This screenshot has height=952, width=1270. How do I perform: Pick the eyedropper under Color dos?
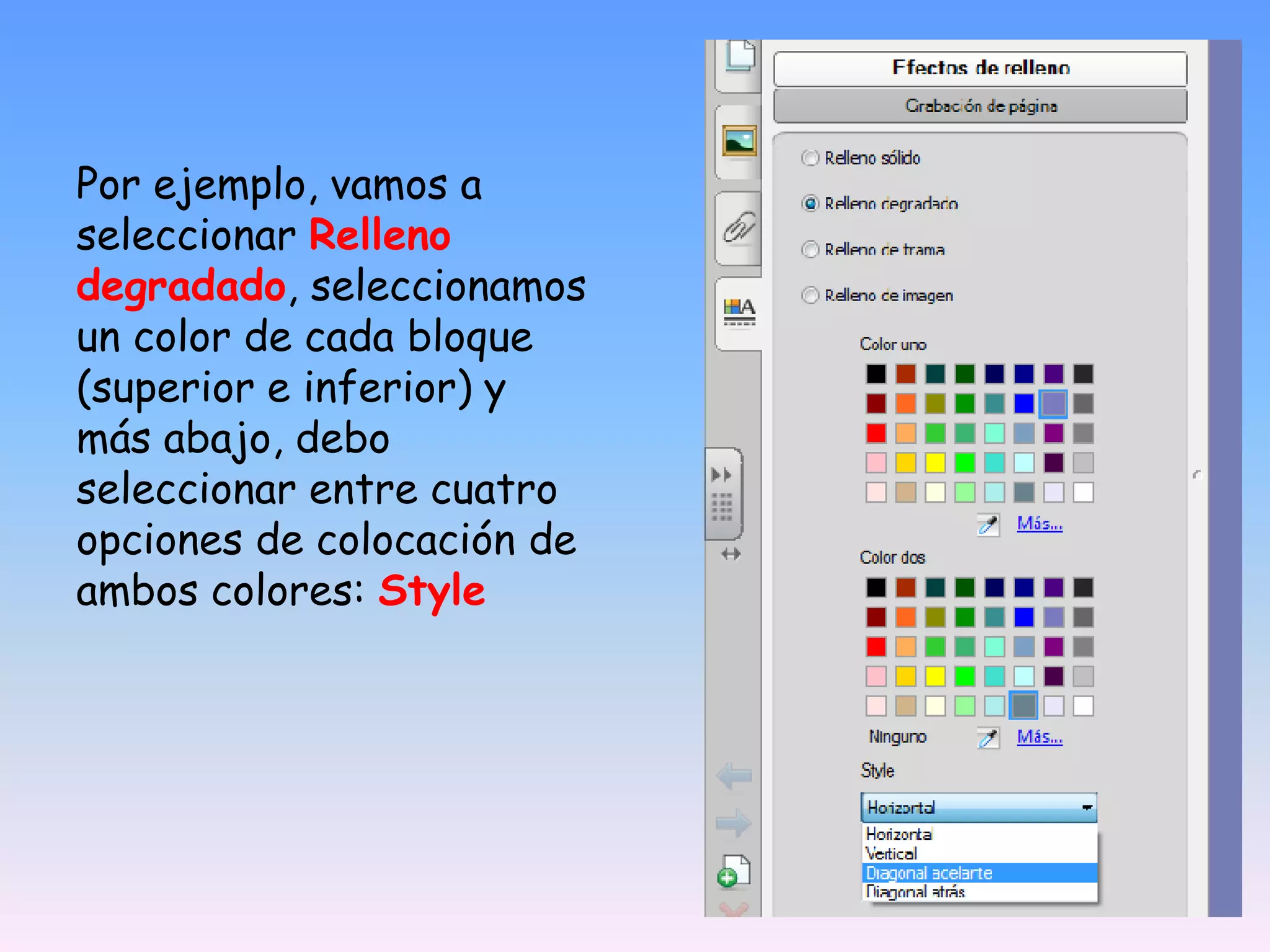point(988,738)
